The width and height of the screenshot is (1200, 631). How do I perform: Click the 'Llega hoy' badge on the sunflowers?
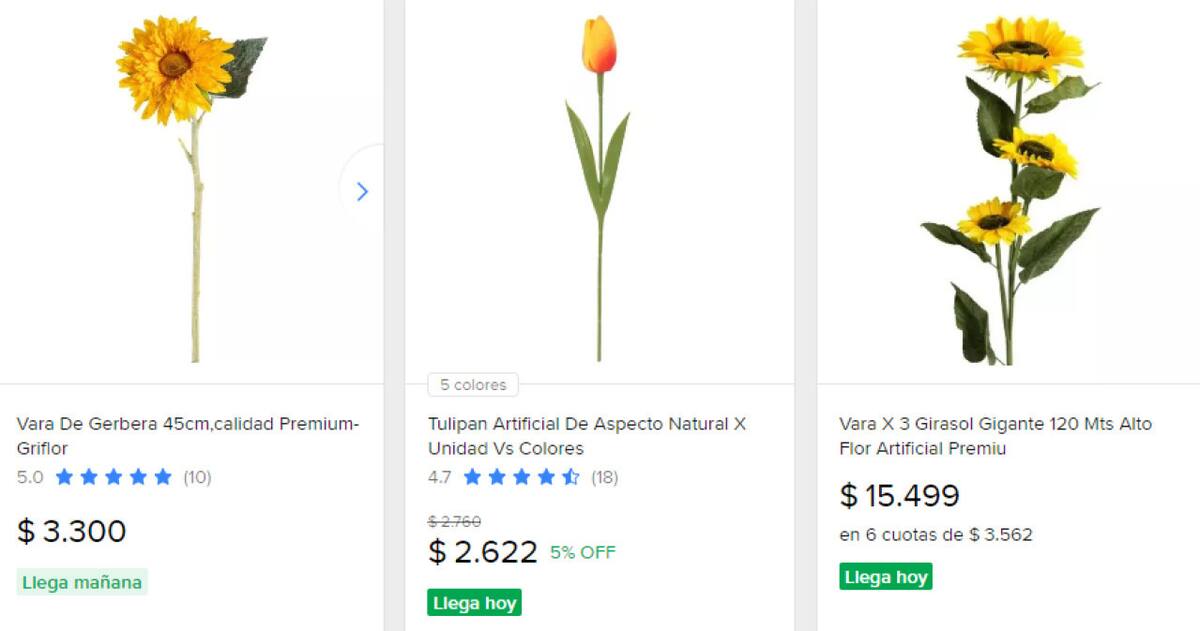(886, 577)
